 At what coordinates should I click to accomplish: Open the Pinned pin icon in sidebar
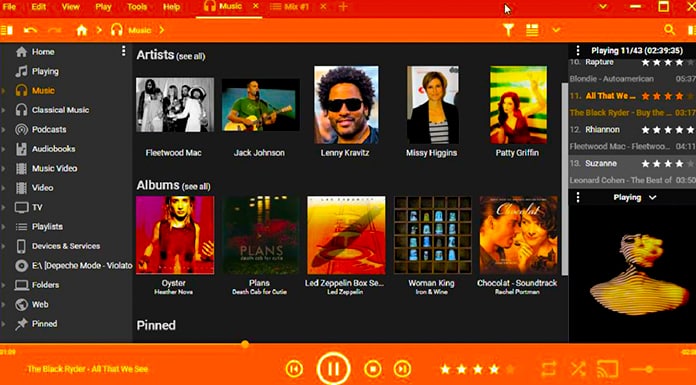21,324
